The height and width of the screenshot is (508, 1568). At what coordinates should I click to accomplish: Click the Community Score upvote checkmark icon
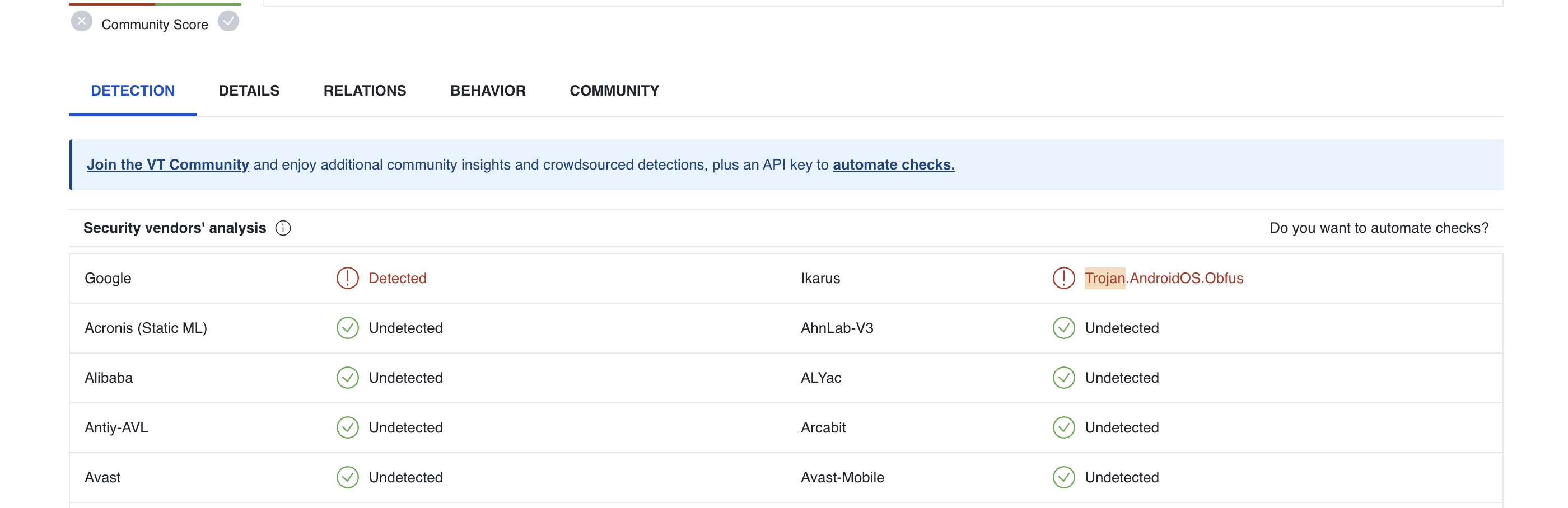click(x=228, y=21)
